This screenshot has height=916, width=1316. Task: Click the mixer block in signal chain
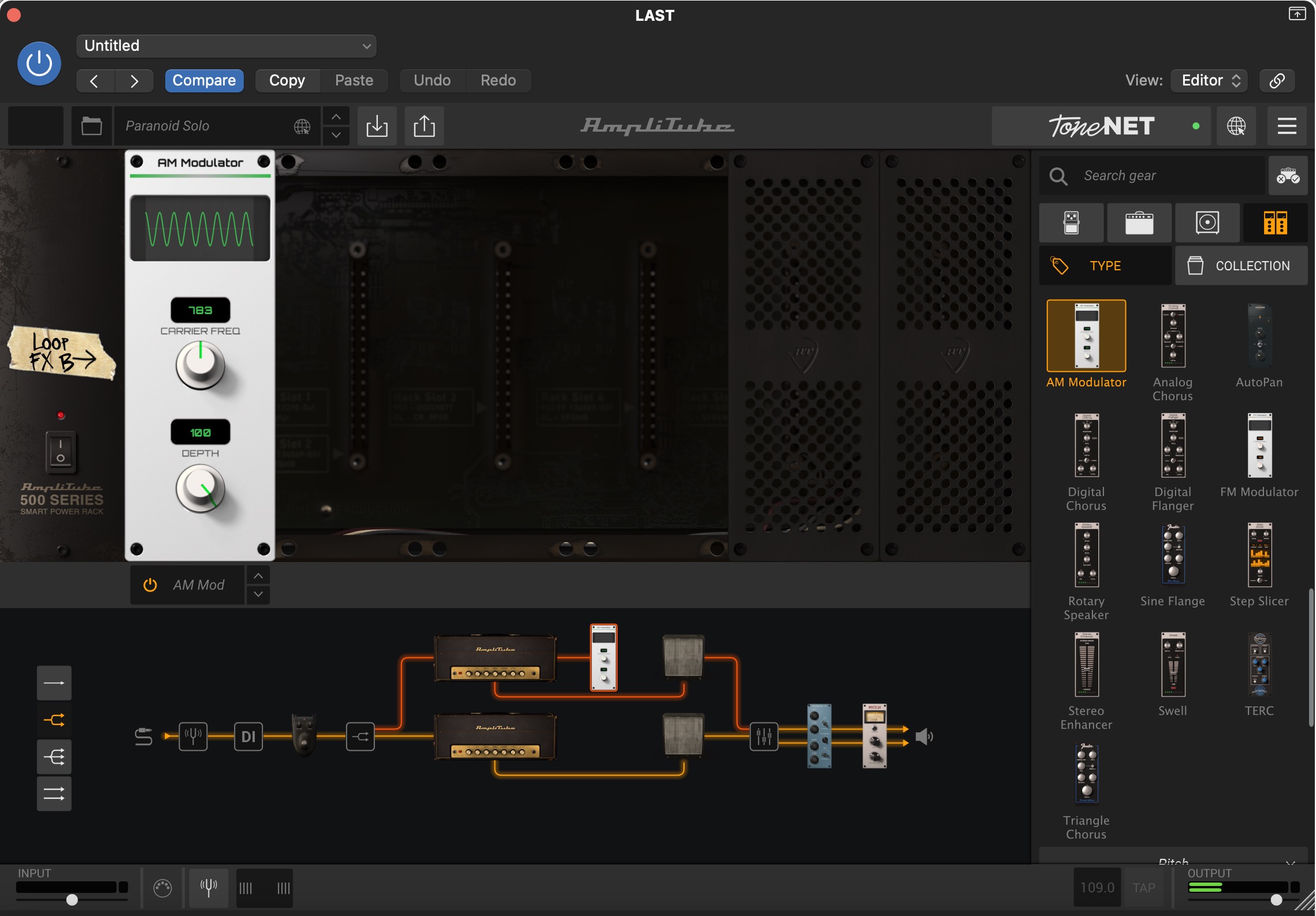click(764, 736)
